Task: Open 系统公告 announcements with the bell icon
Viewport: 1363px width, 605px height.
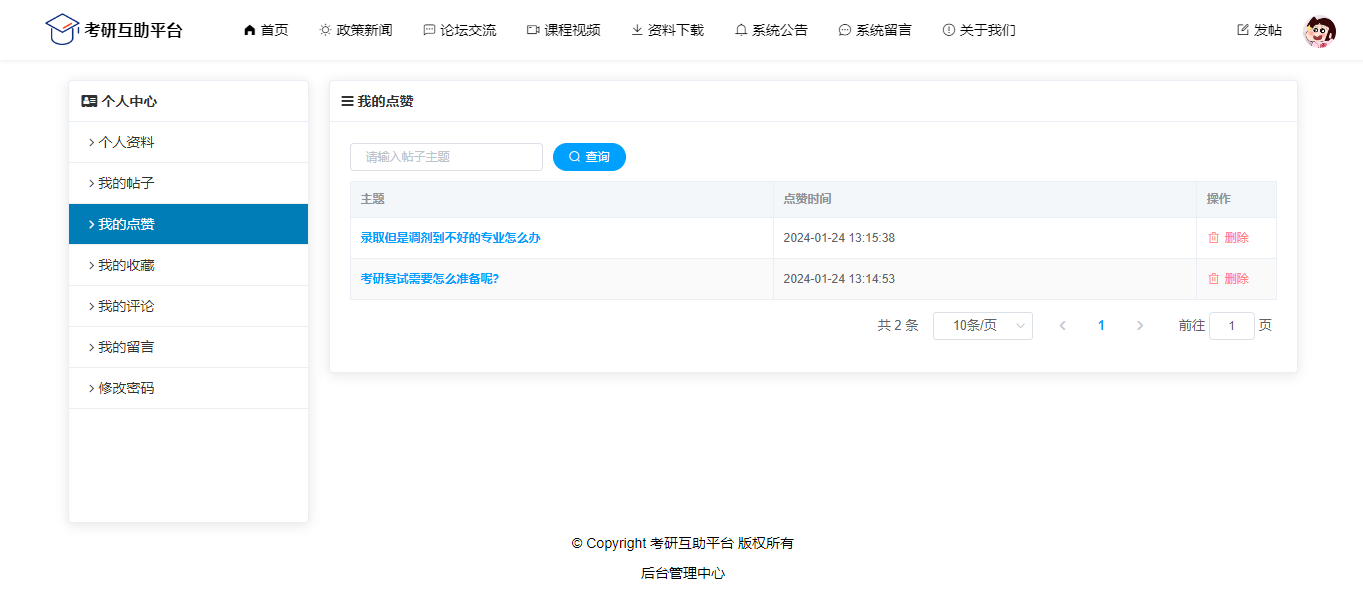Action: coord(771,30)
